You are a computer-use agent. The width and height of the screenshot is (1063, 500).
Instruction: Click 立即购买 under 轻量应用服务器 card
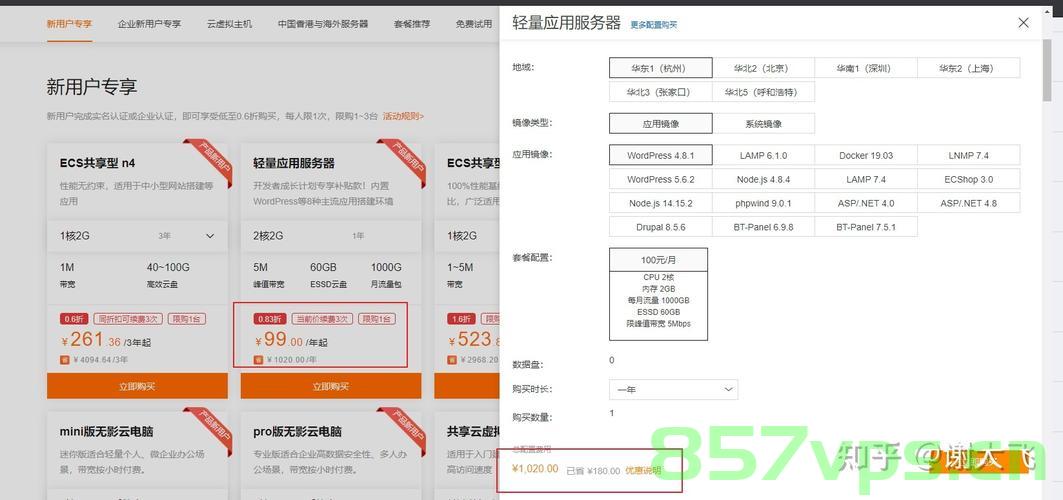[331, 386]
